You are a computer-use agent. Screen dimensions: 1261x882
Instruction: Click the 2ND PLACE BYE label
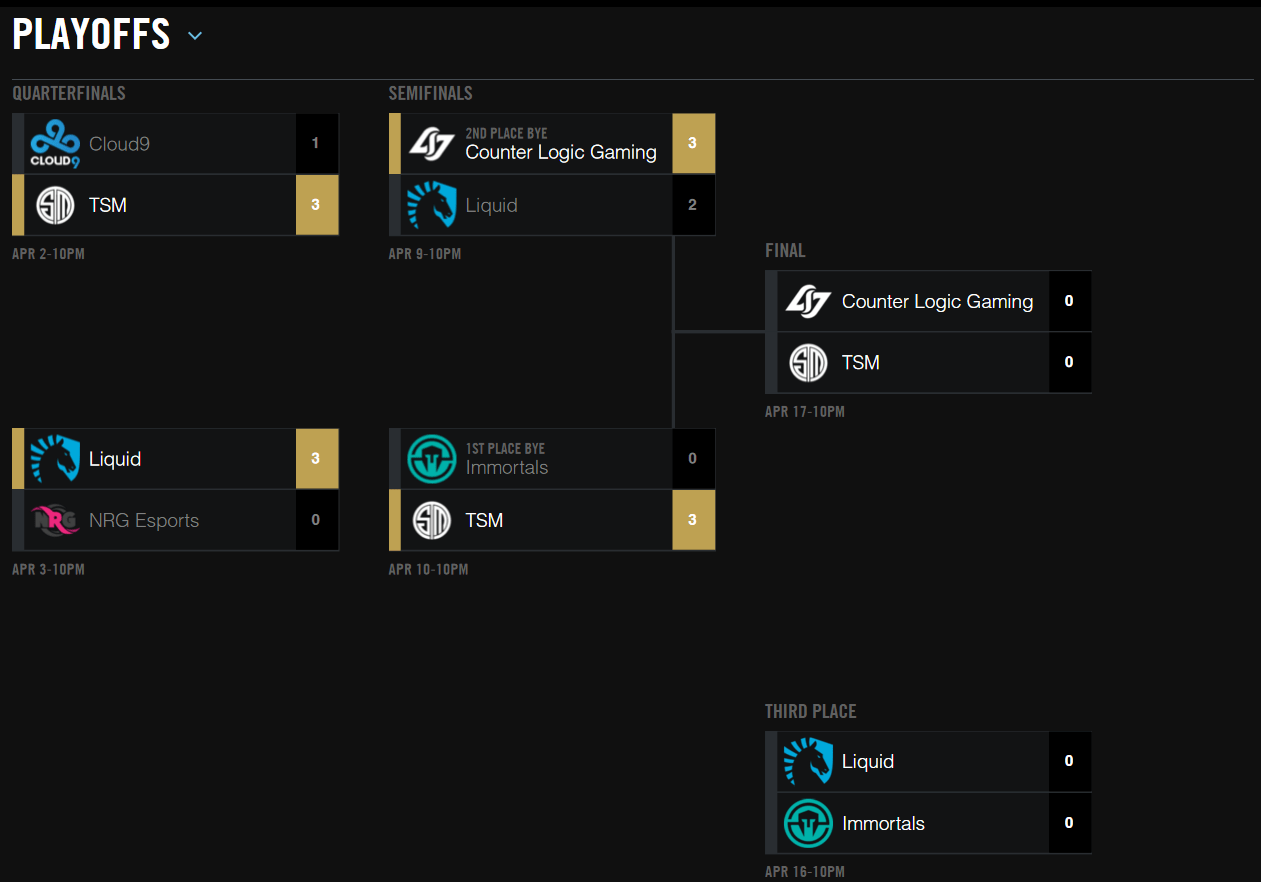tap(506, 133)
